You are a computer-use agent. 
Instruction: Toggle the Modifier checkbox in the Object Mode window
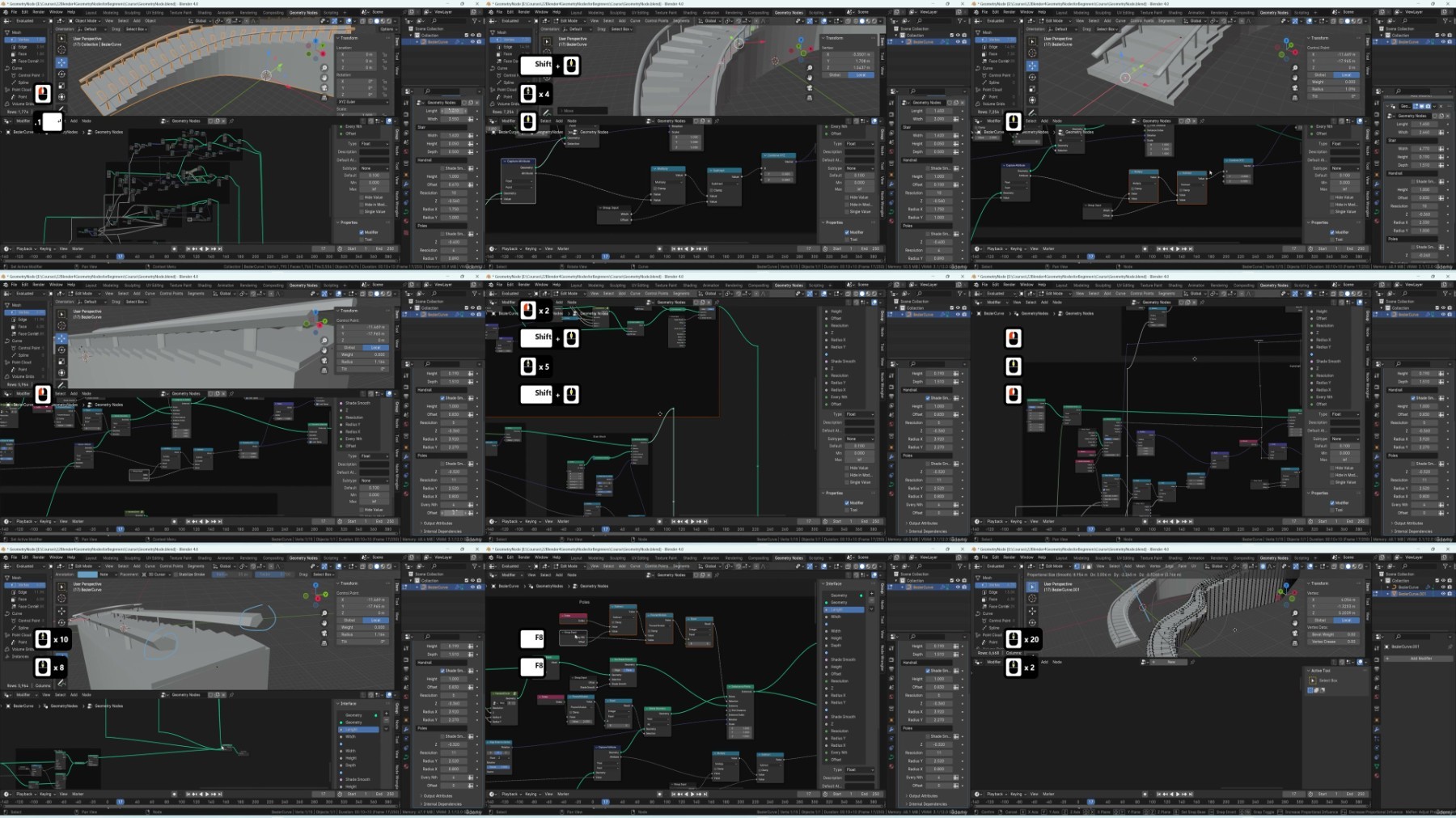[x=362, y=232]
